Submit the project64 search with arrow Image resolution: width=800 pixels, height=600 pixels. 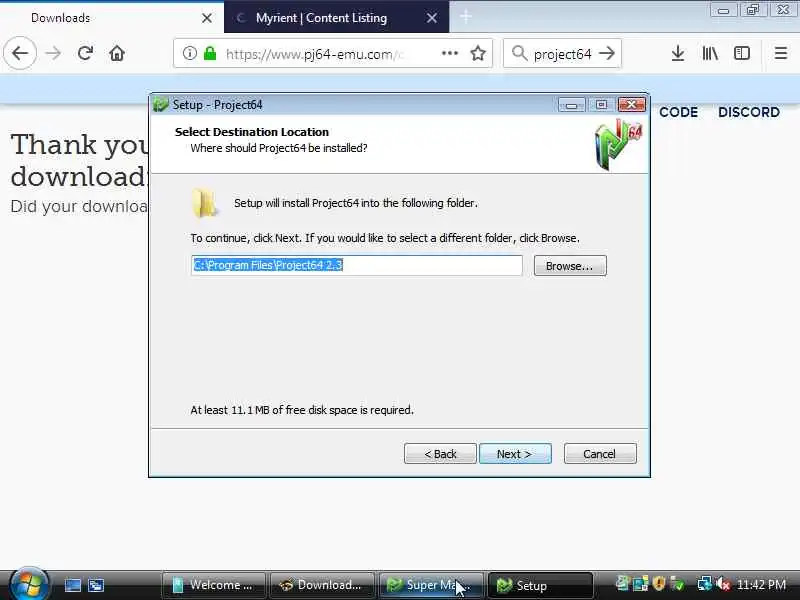click(607, 53)
